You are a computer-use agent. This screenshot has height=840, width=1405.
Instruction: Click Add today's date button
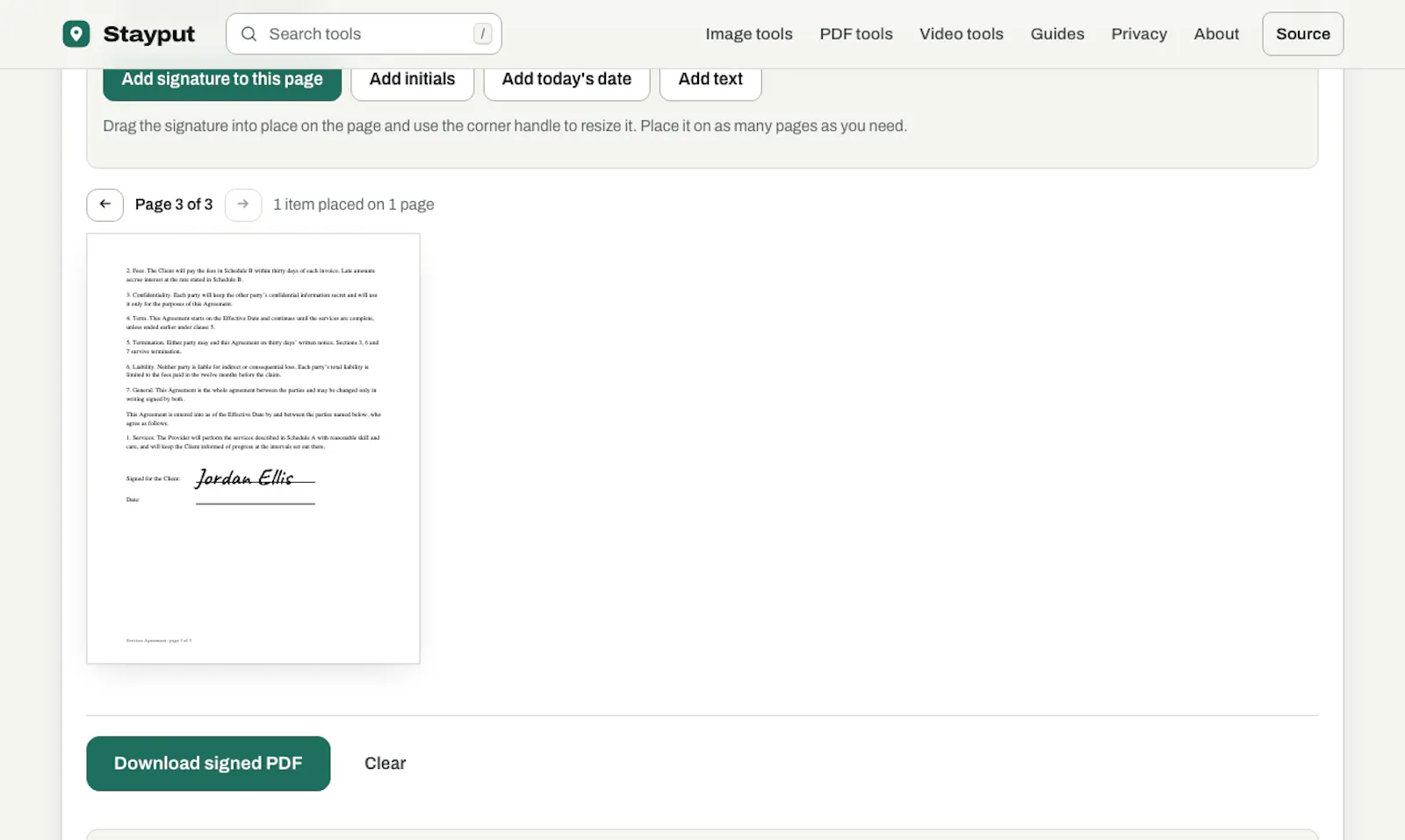tap(566, 81)
